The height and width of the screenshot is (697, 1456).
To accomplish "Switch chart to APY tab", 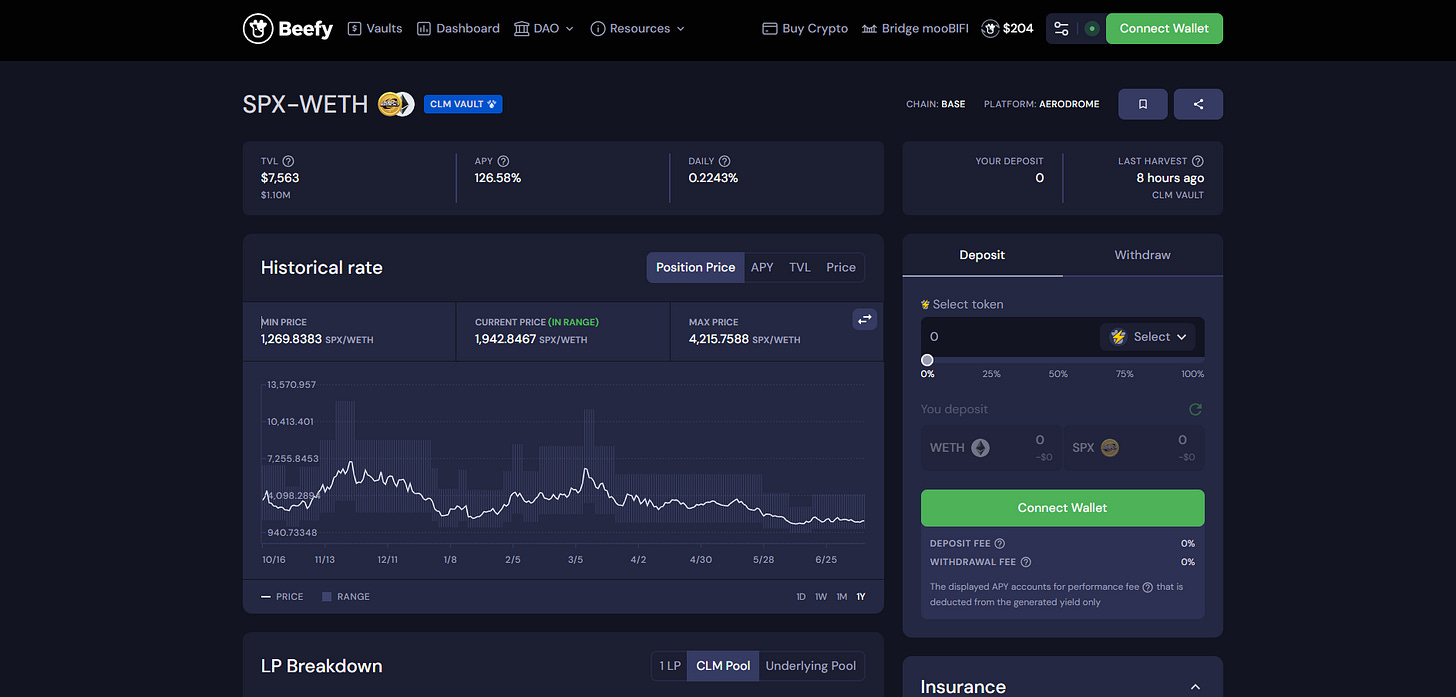I will pyautogui.click(x=762, y=267).
